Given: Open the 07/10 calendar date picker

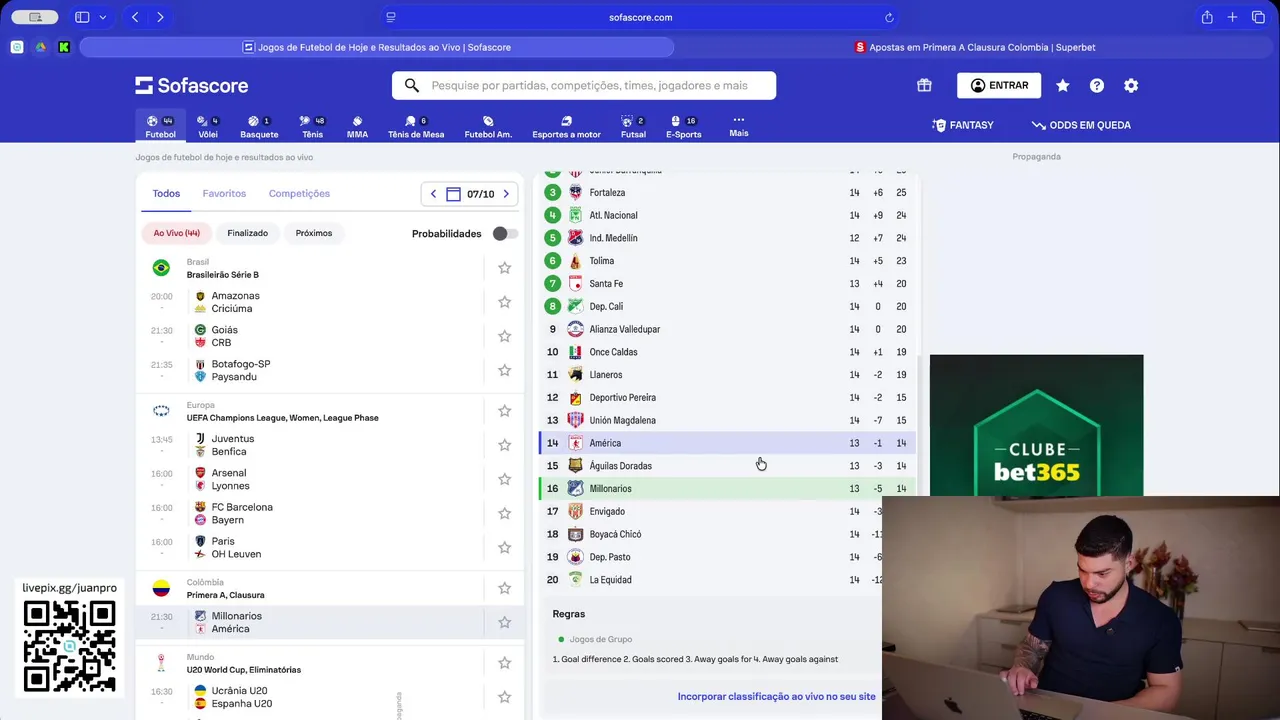Looking at the screenshot, I should (470, 194).
